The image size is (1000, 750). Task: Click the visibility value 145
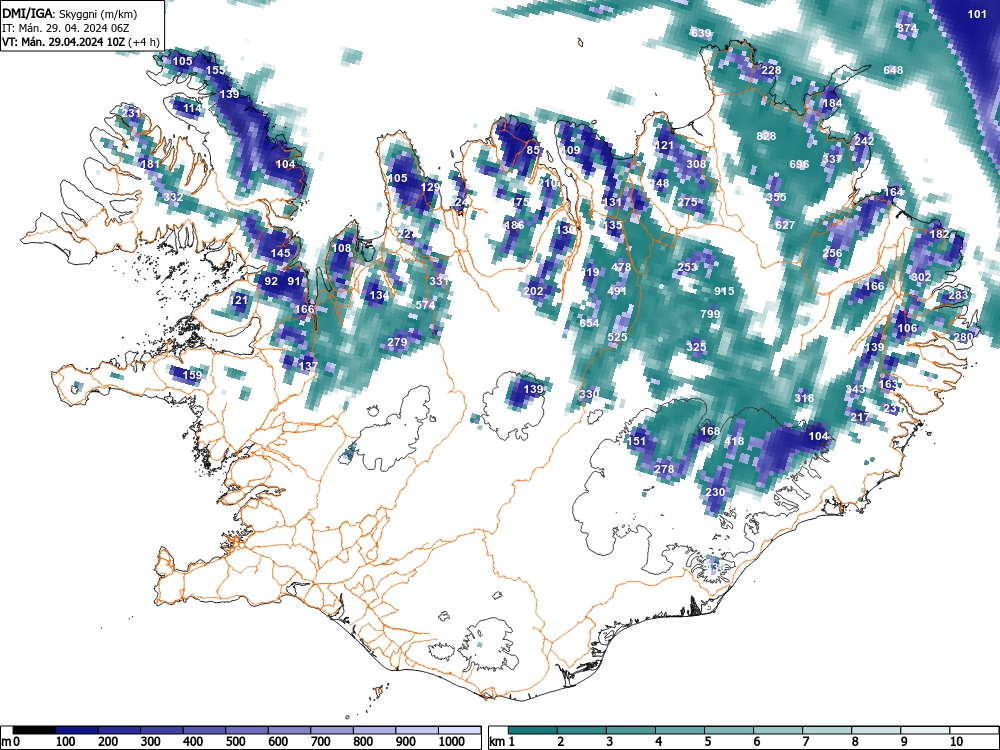(281, 253)
